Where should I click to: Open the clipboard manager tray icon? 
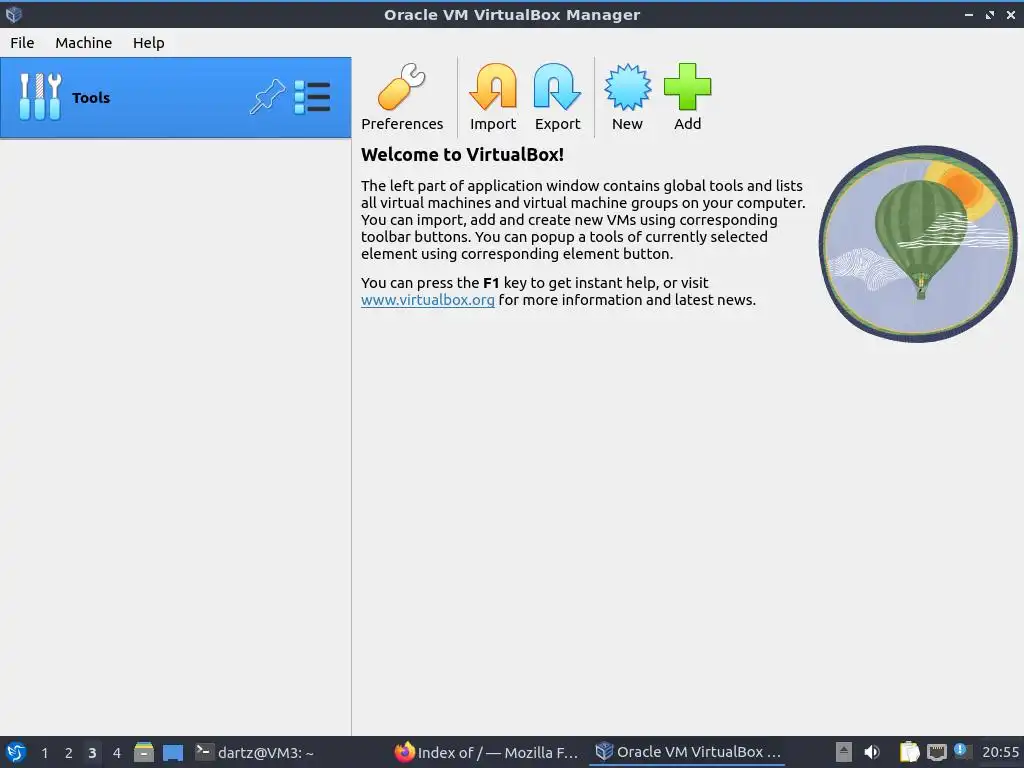[x=909, y=752]
